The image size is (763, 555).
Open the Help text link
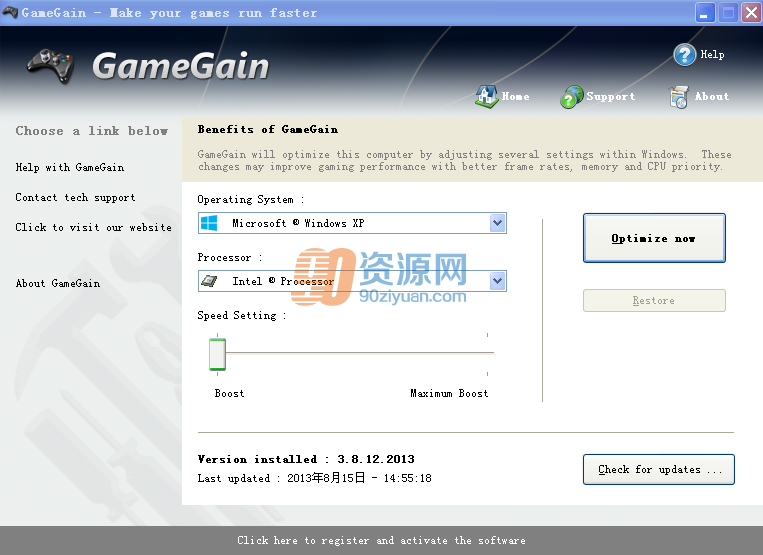pyautogui.click(x=712, y=54)
